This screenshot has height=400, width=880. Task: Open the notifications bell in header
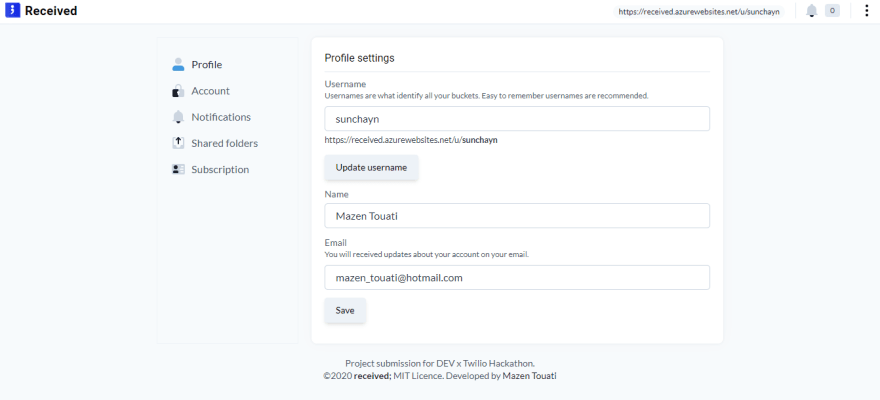tap(812, 11)
